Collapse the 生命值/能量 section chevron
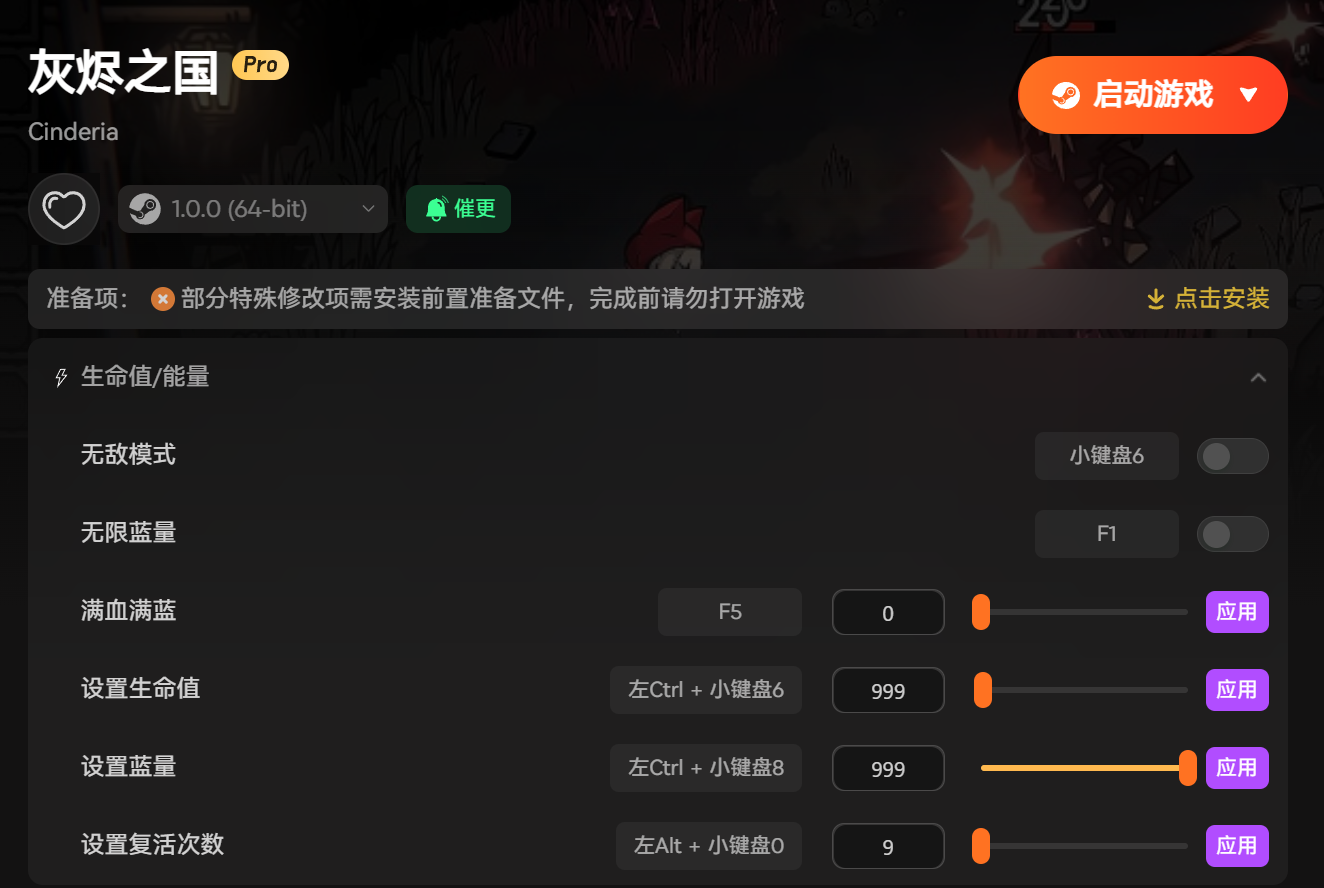 click(x=1259, y=378)
